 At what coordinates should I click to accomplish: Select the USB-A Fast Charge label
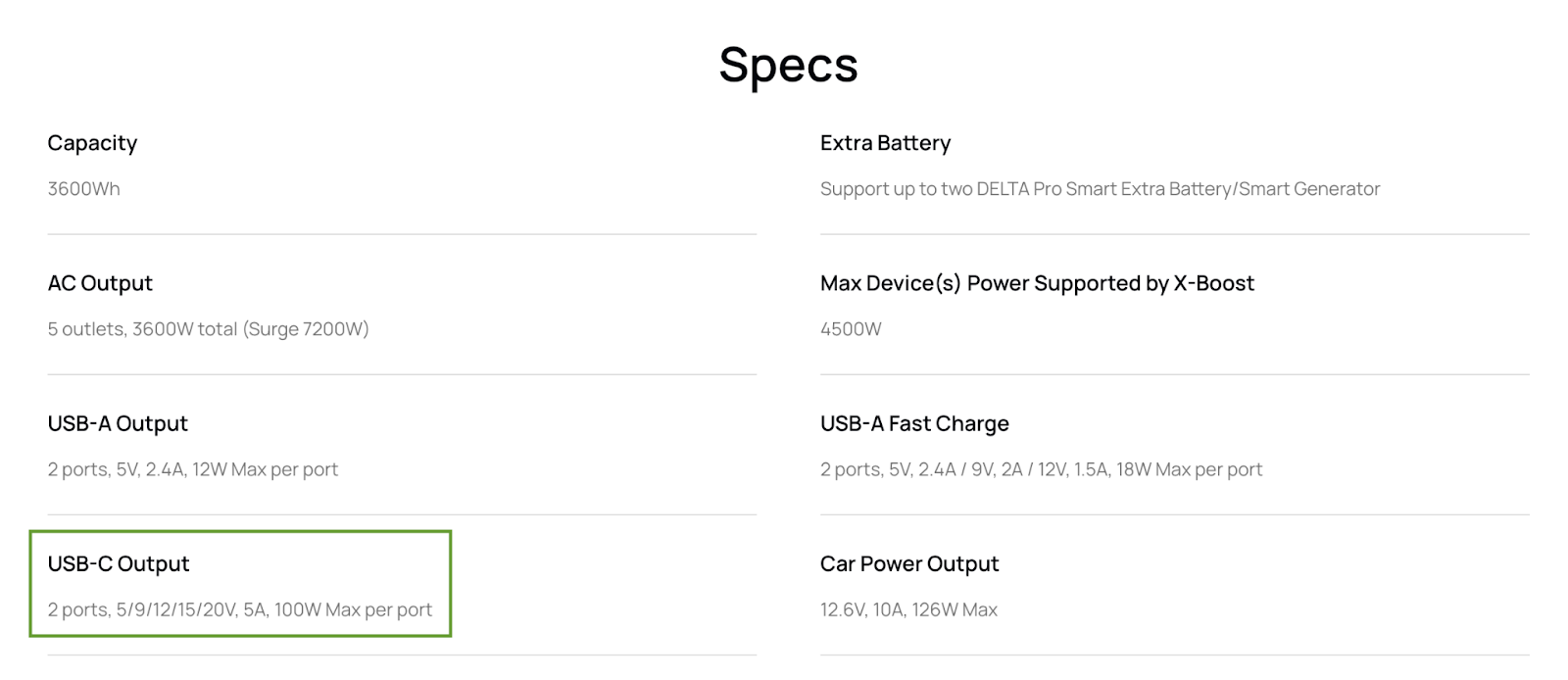coord(914,423)
